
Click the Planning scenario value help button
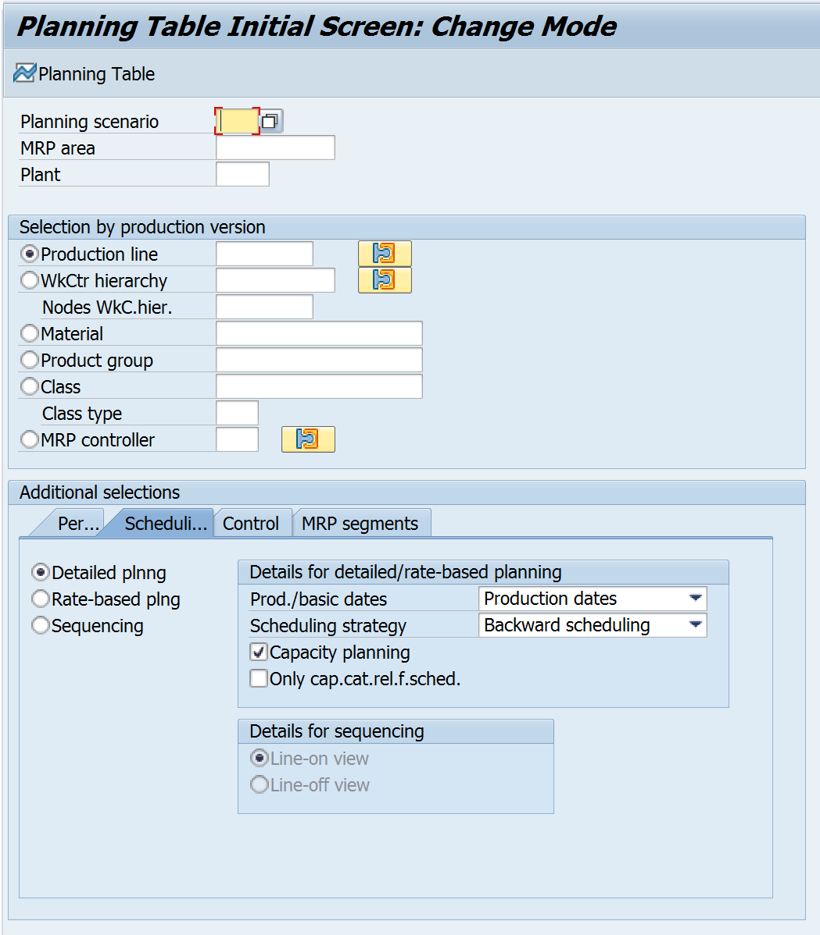tap(270, 120)
